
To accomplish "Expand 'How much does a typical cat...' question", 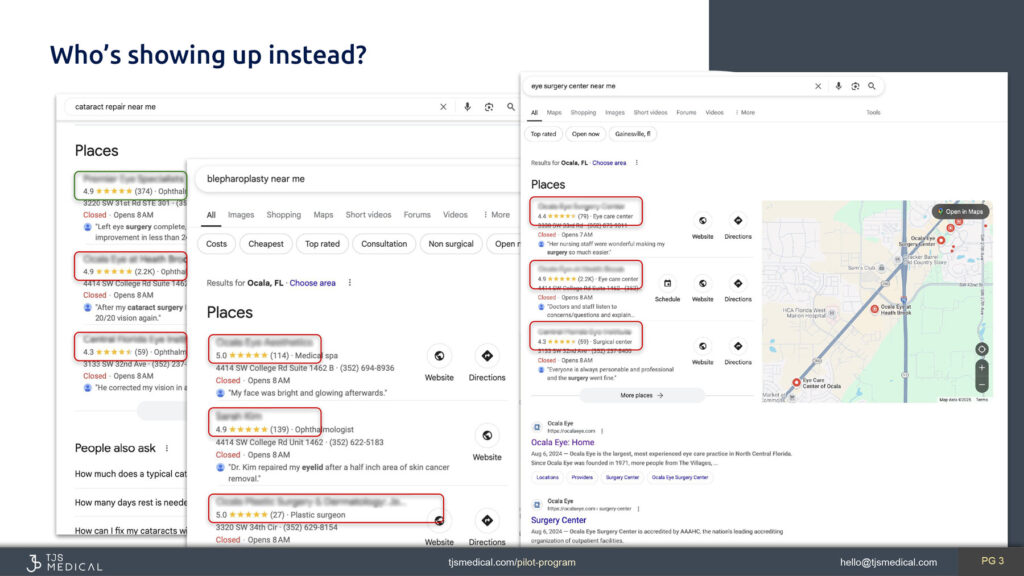I will click(131, 474).
